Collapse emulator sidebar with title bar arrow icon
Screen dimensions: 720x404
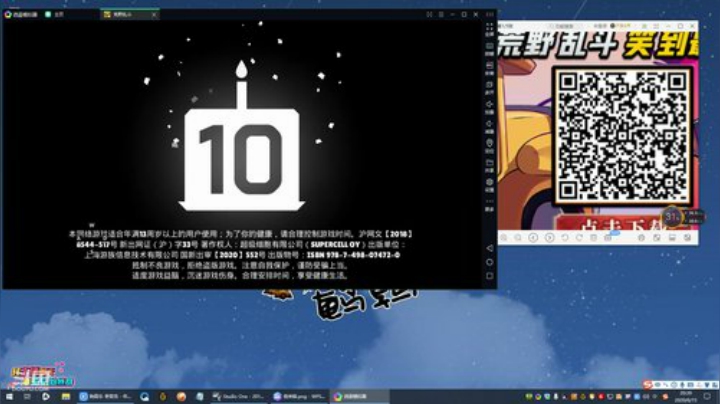[489, 14]
